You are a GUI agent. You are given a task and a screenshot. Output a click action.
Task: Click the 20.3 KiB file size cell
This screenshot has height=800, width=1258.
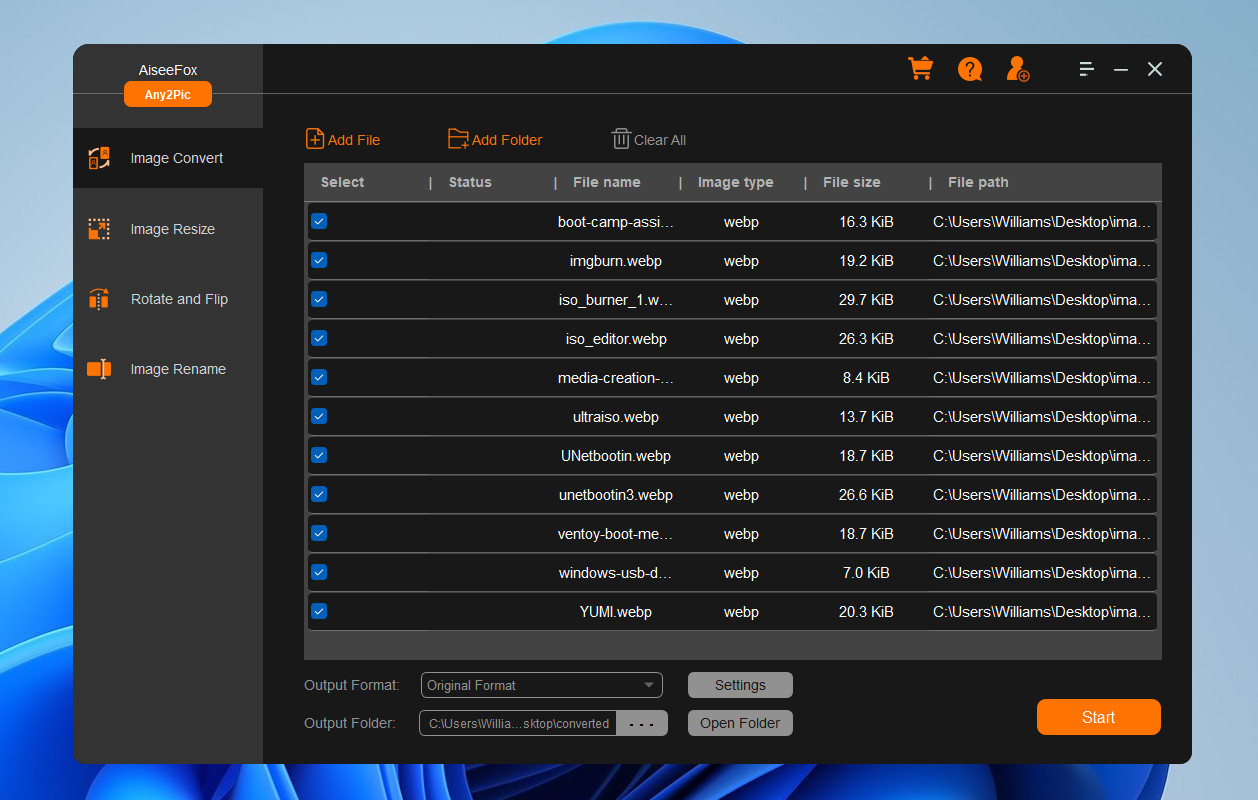(866, 612)
